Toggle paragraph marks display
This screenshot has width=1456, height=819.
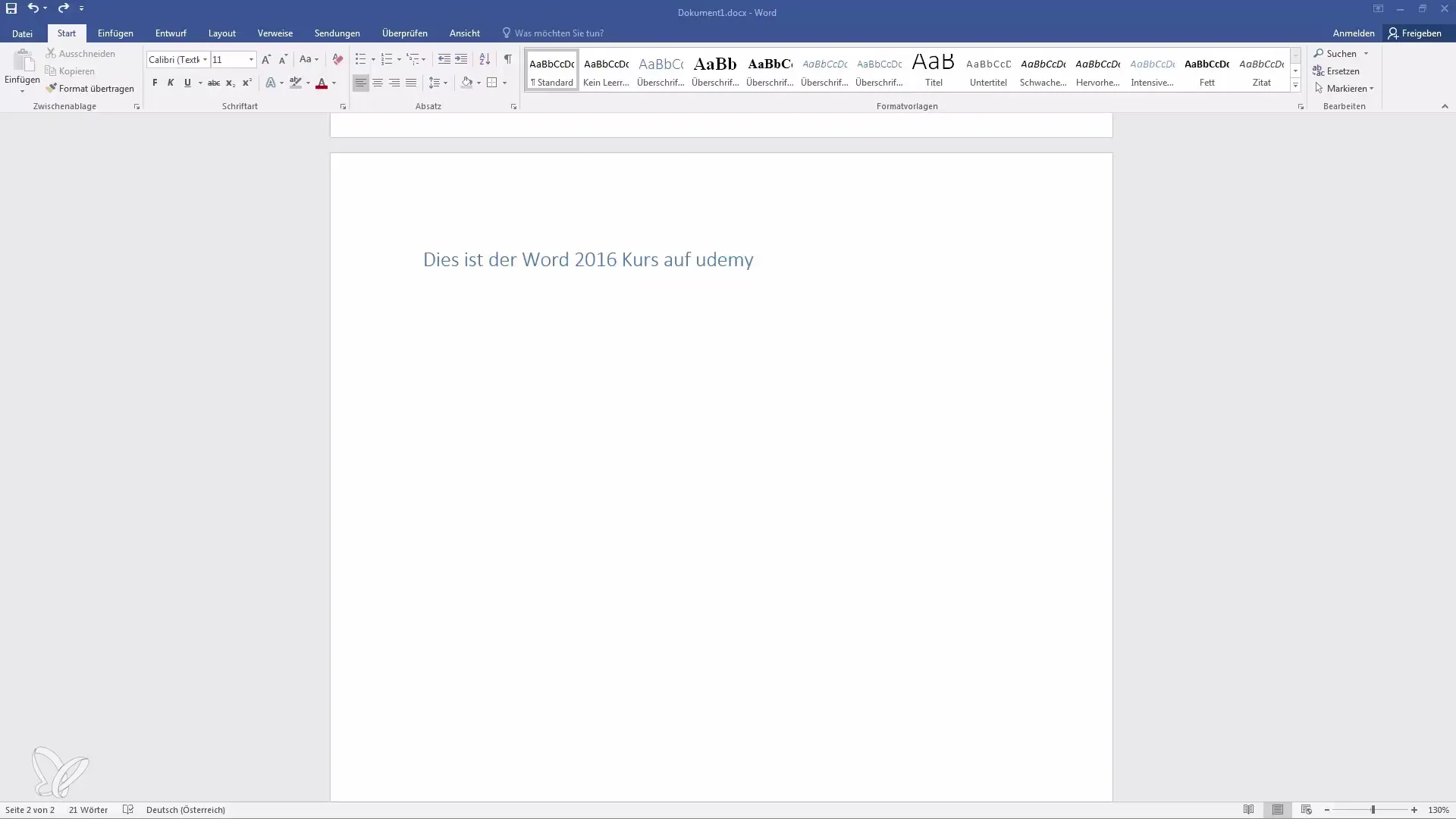coord(508,59)
